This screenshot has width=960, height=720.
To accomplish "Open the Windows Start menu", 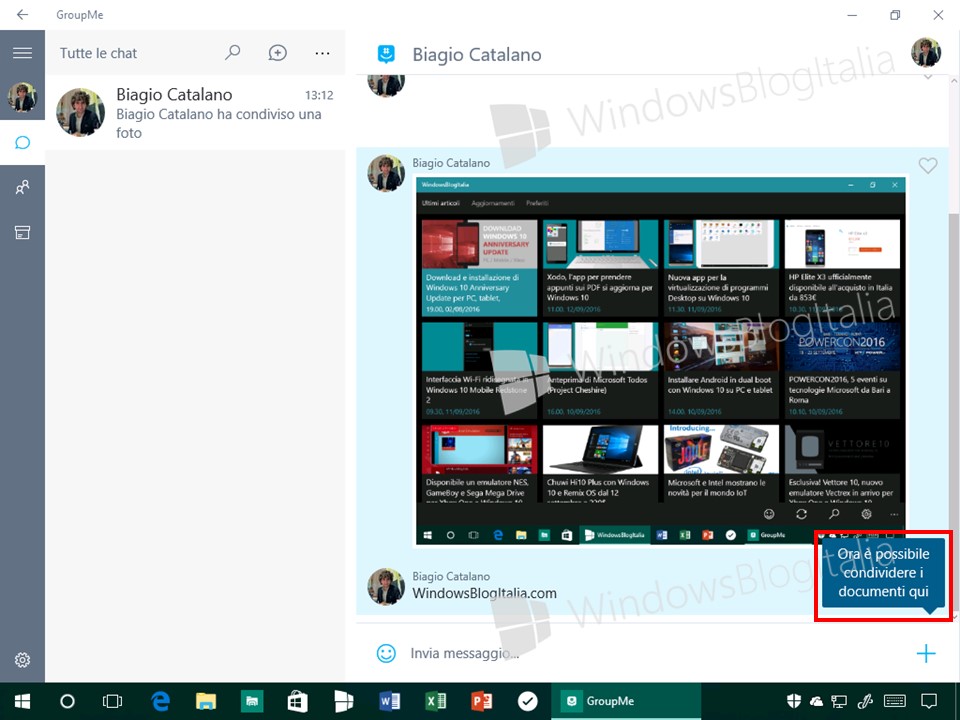I will tap(22, 701).
